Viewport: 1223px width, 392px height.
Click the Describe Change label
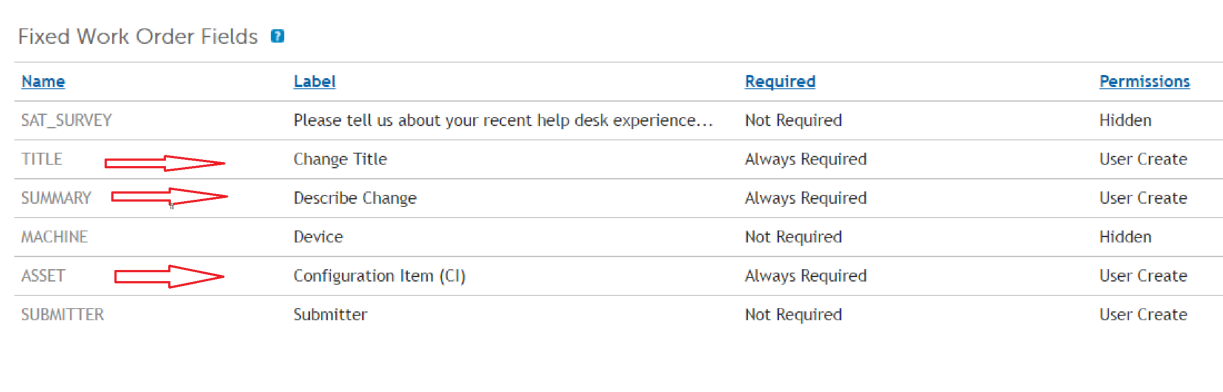coord(355,198)
